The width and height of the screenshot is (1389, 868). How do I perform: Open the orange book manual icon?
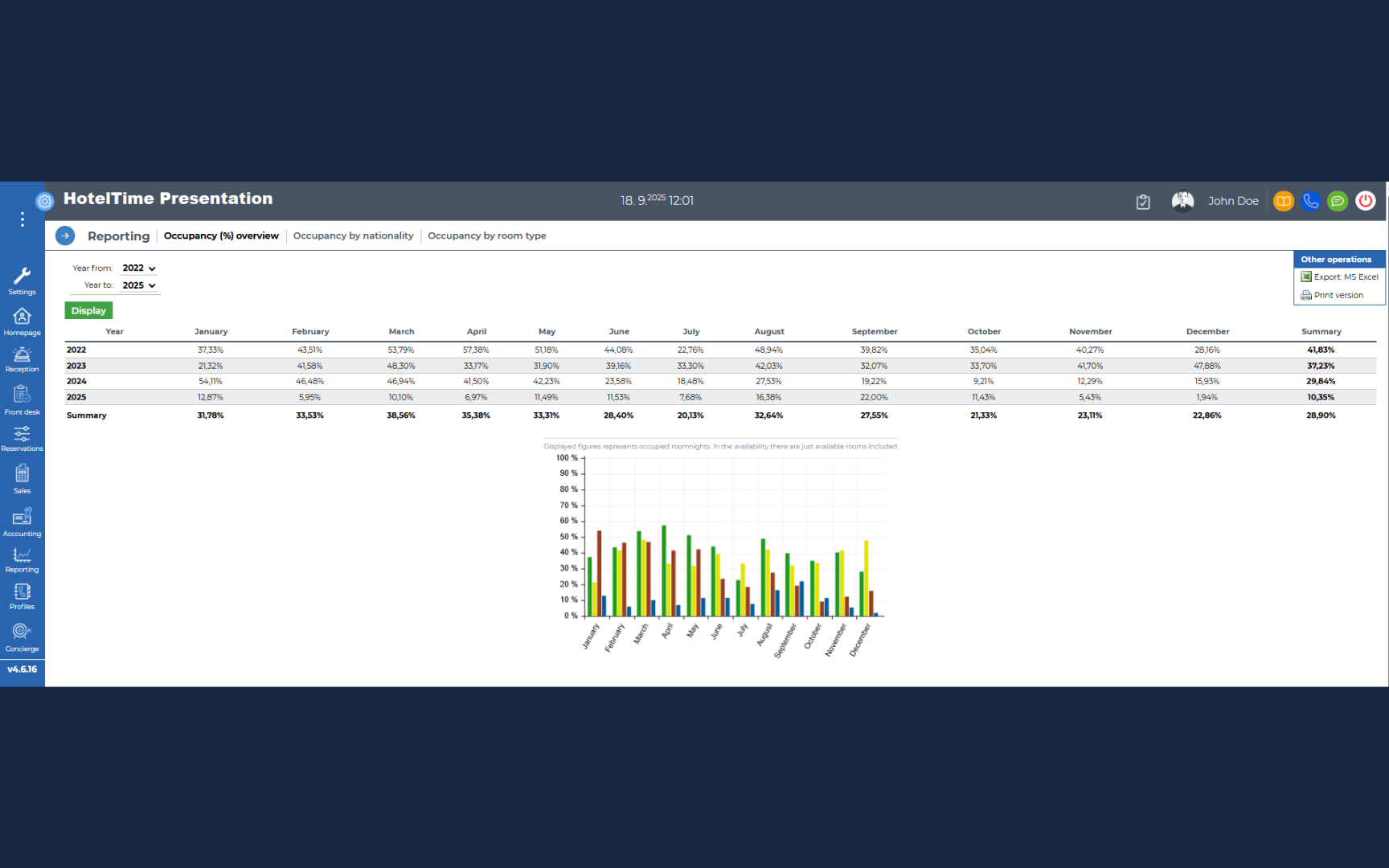(1283, 201)
